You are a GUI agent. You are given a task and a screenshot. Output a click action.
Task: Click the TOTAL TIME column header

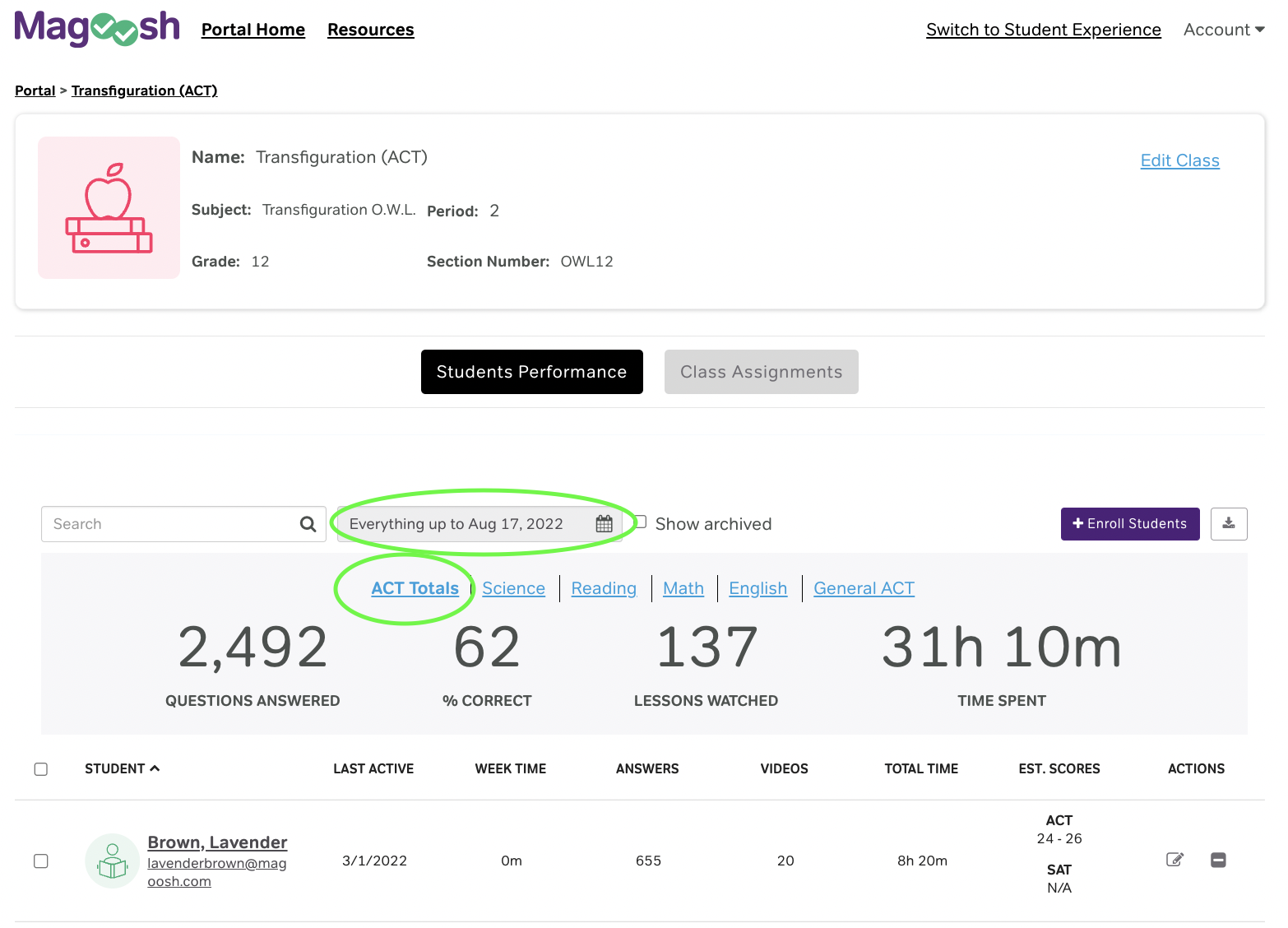click(x=922, y=768)
